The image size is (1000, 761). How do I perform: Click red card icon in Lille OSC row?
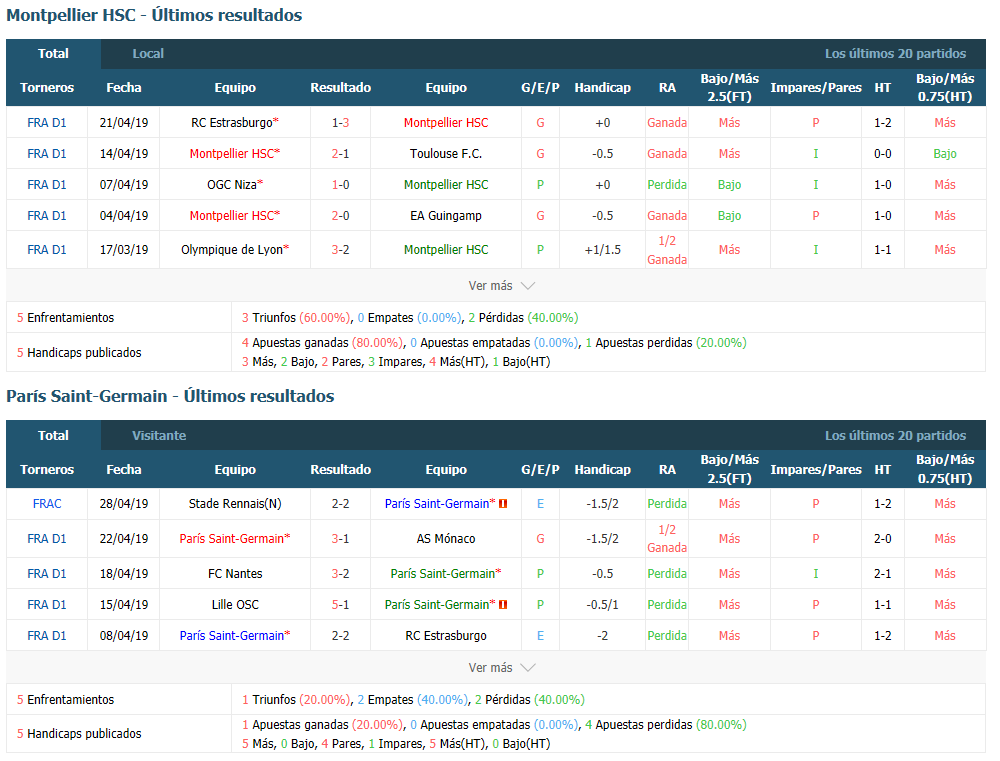[x=503, y=605]
